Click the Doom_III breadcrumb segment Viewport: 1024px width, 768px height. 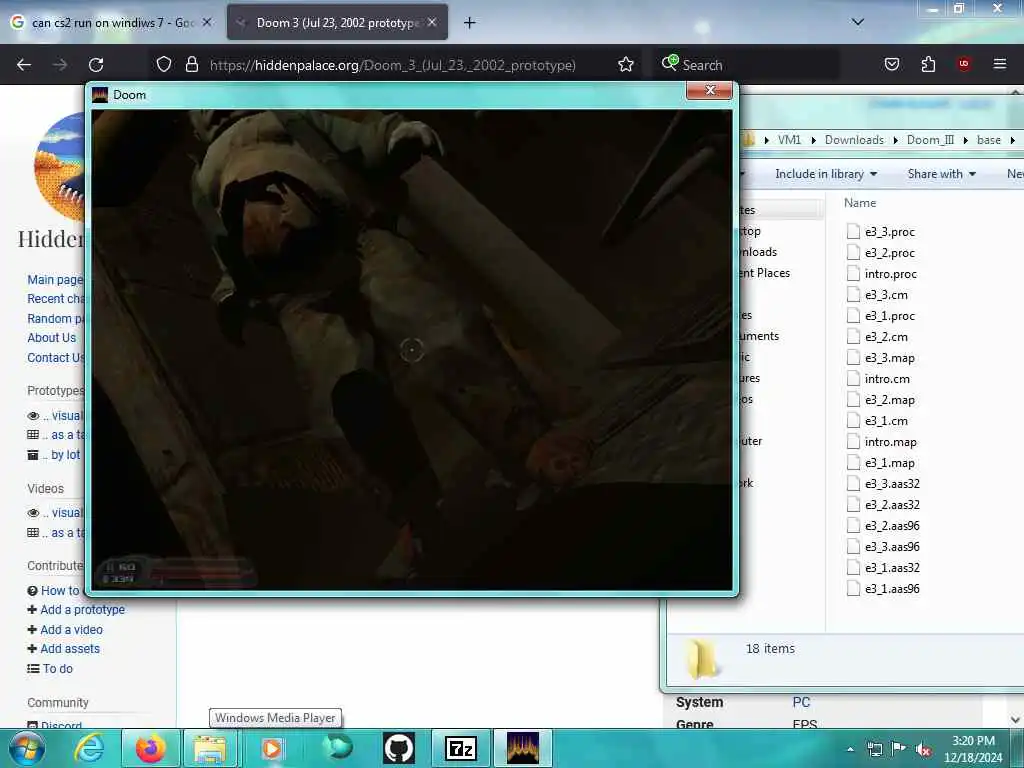(930, 140)
